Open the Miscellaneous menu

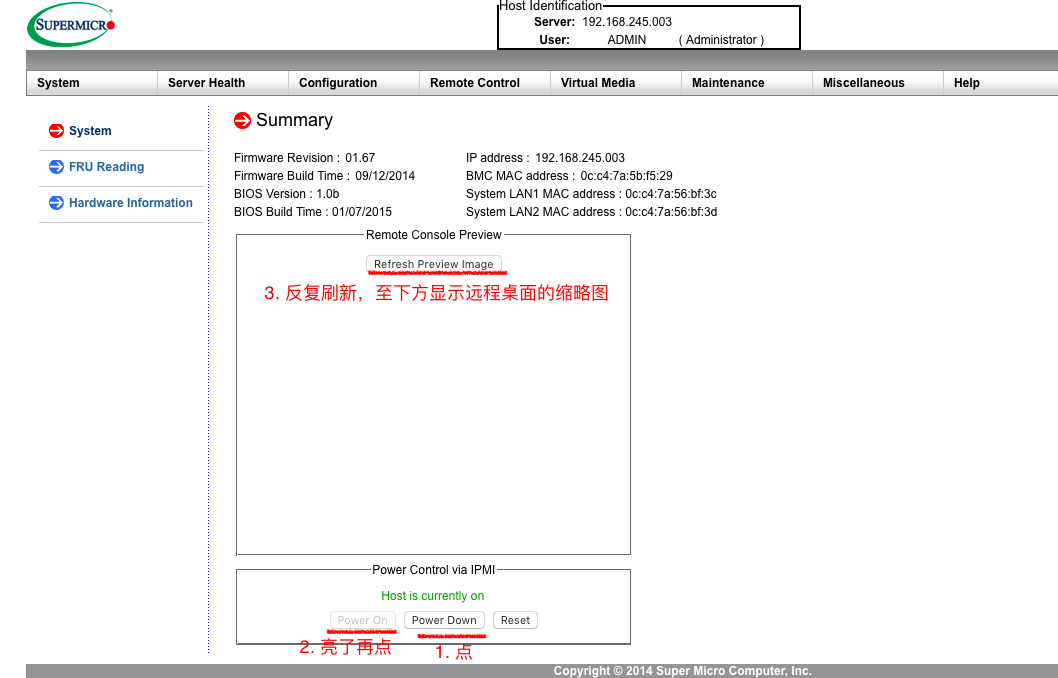863,83
